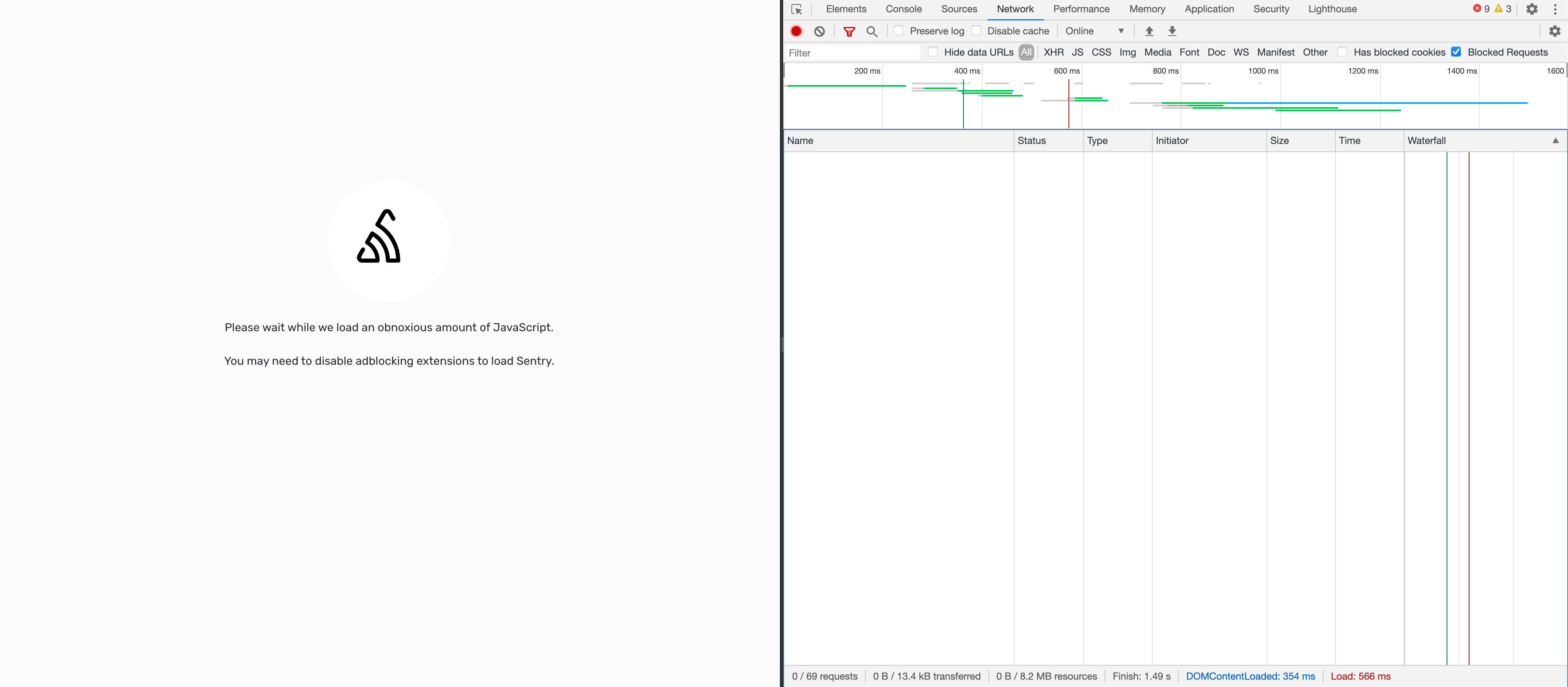This screenshot has height=687, width=1568.
Task: Import a HAR file
Action: (x=1149, y=31)
